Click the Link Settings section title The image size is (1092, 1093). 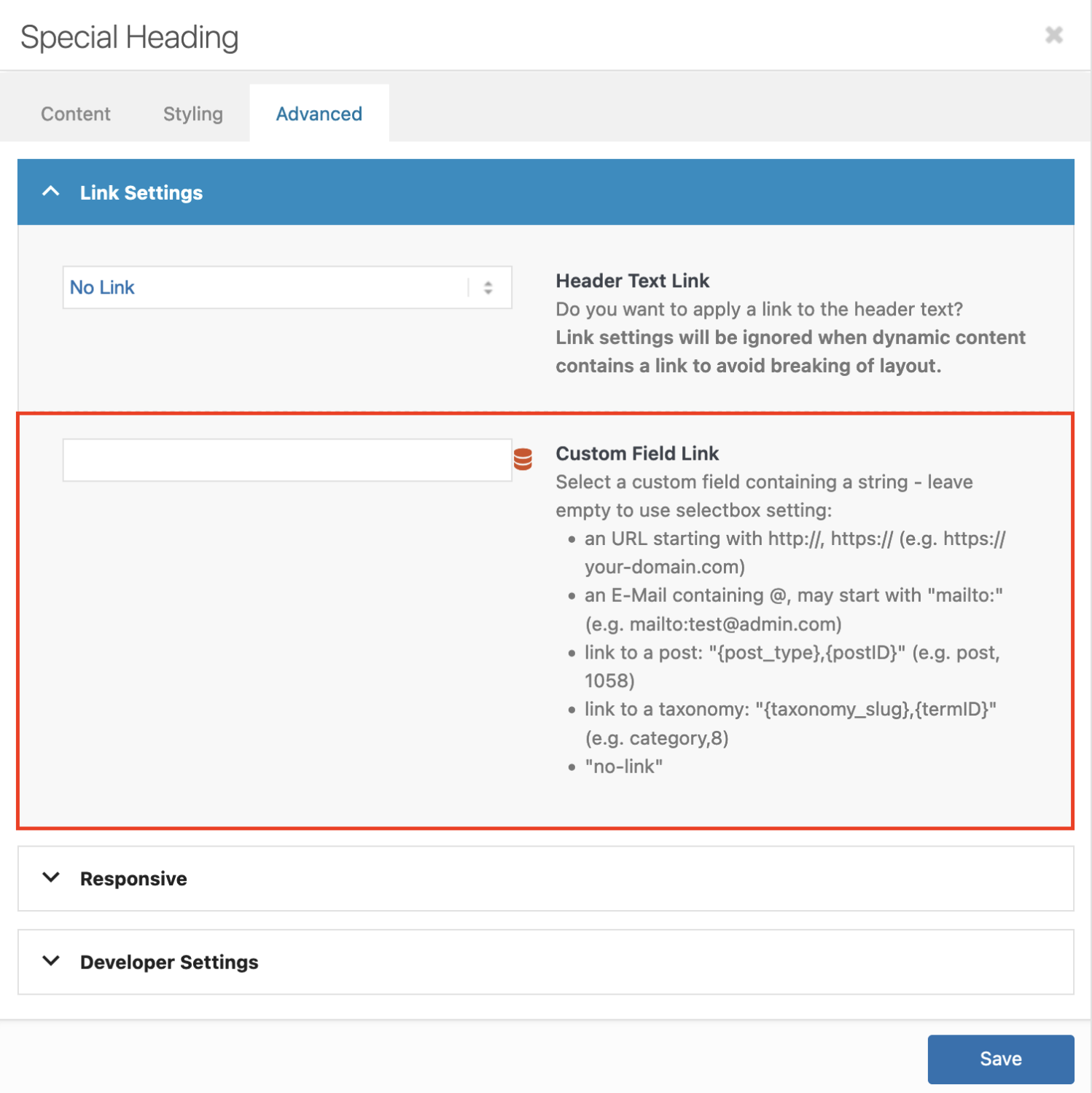[x=141, y=193]
